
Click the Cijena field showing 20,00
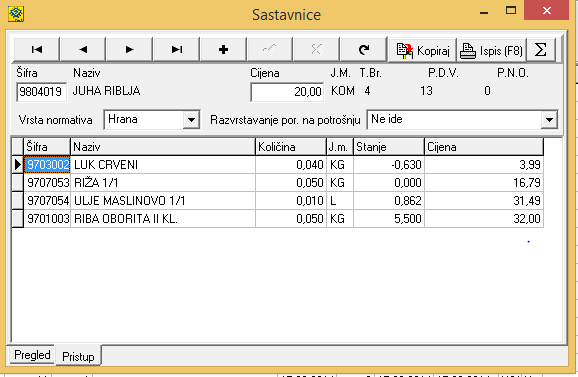pos(287,91)
